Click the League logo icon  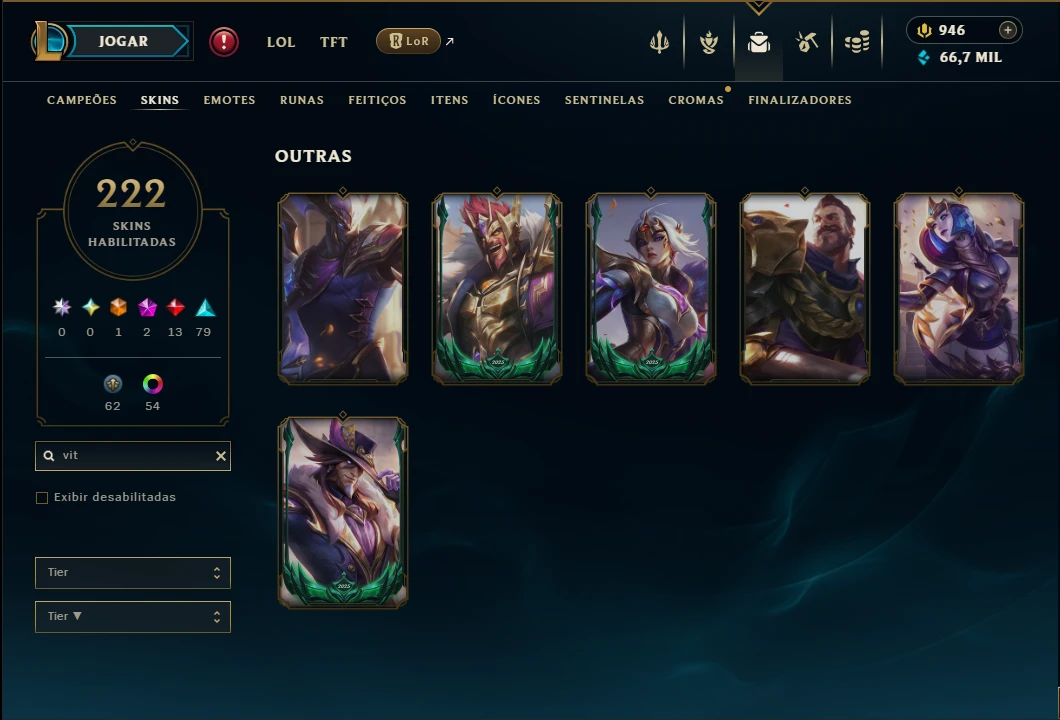49,41
